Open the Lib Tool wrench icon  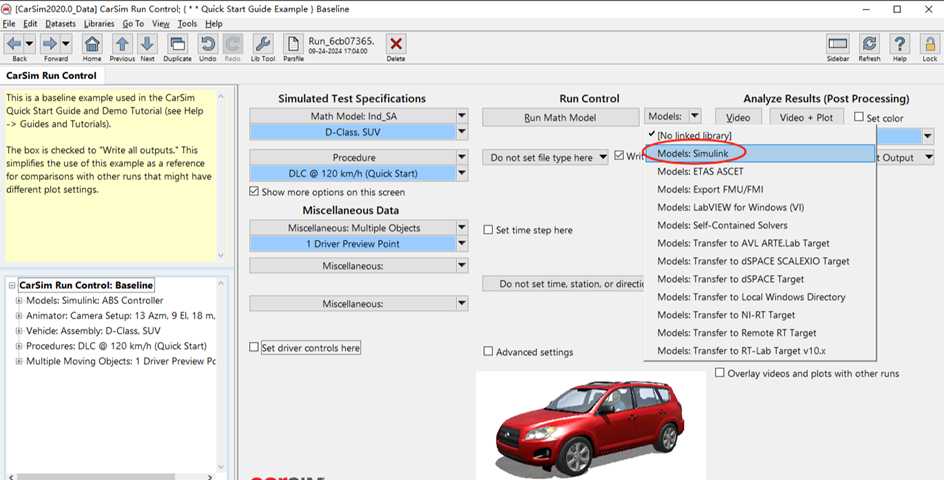(263, 44)
